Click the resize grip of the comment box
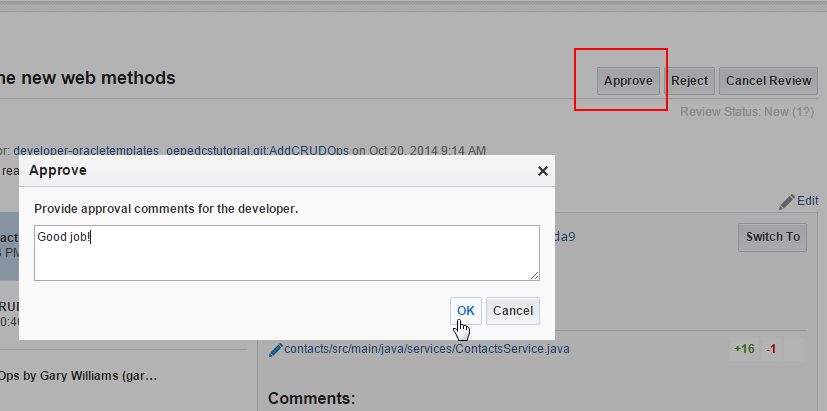Screen dimensions: 827x411 click(x=535, y=275)
